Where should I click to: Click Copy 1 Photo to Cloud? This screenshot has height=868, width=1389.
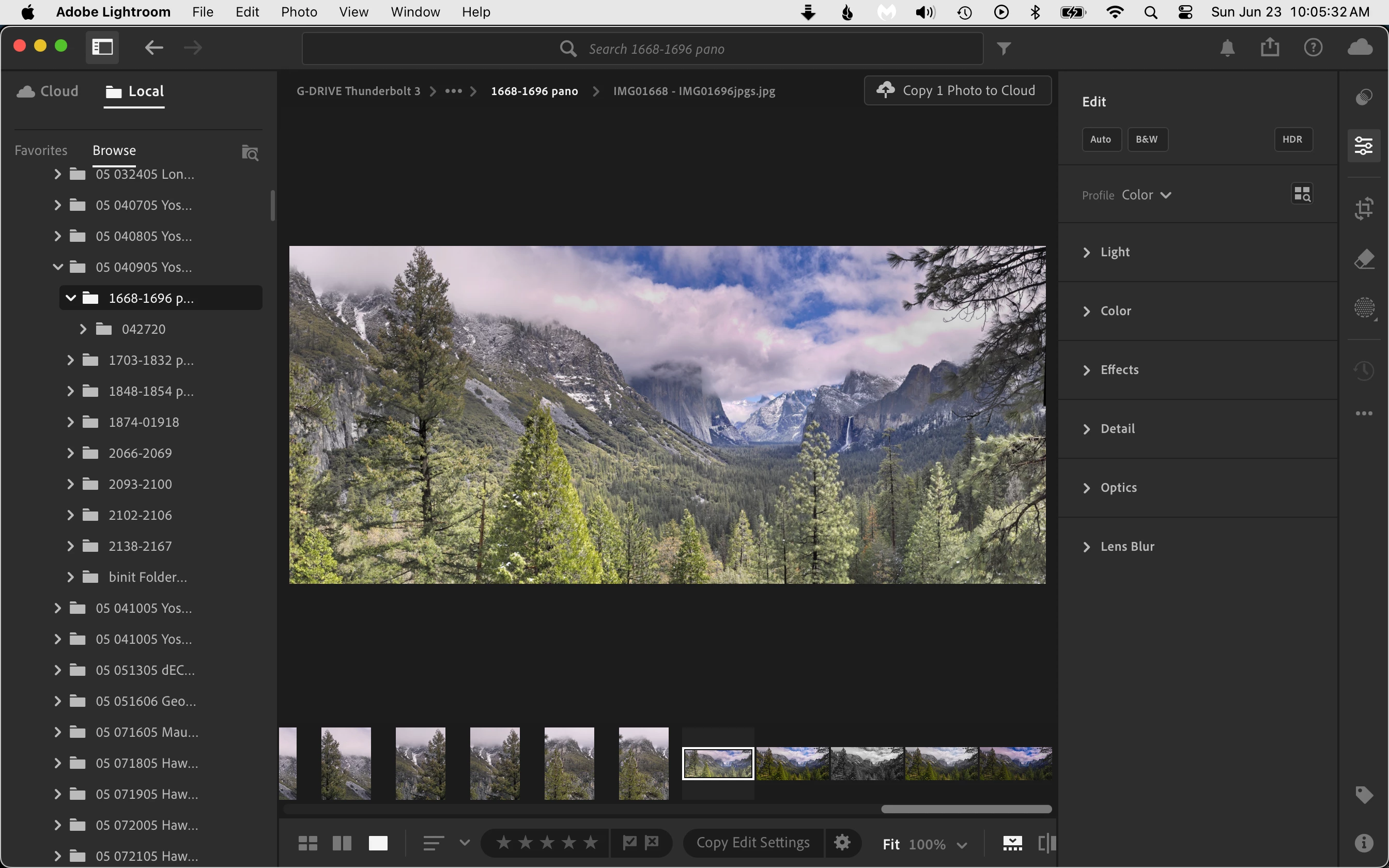point(958,90)
